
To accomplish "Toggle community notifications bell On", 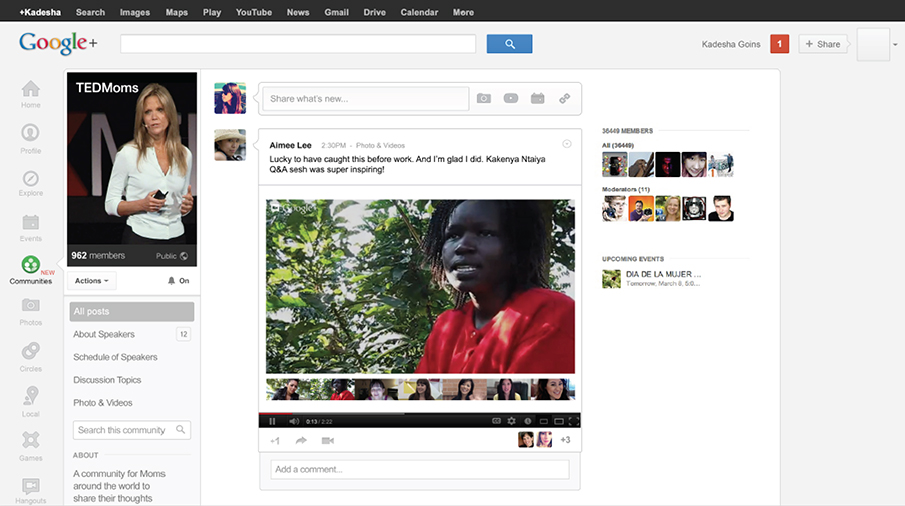I will click(178, 281).
